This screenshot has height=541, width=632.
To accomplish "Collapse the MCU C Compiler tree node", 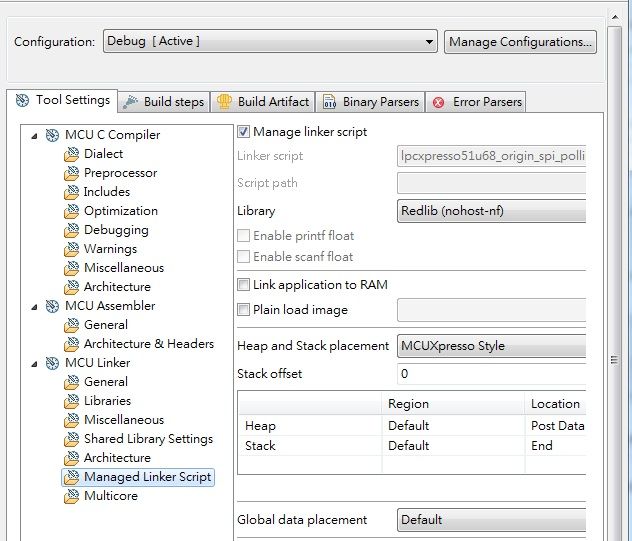I will [x=35, y=135].
